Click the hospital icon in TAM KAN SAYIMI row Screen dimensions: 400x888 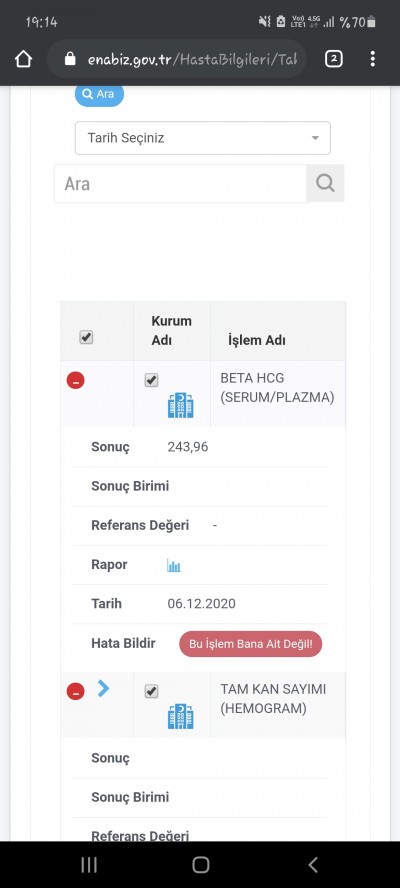click(x=181, y=716)
